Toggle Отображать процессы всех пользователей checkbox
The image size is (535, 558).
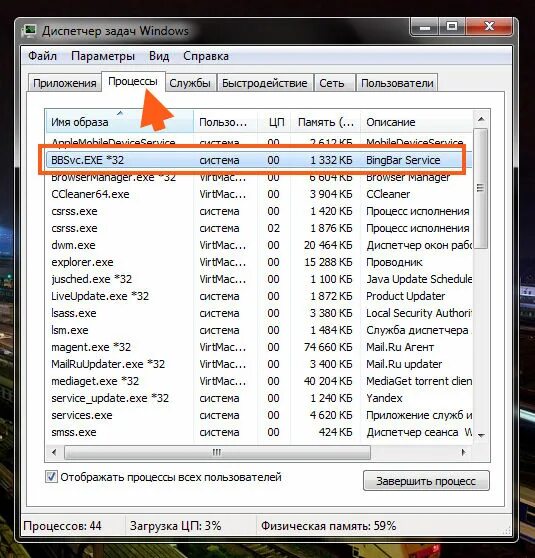click(51, 477)
